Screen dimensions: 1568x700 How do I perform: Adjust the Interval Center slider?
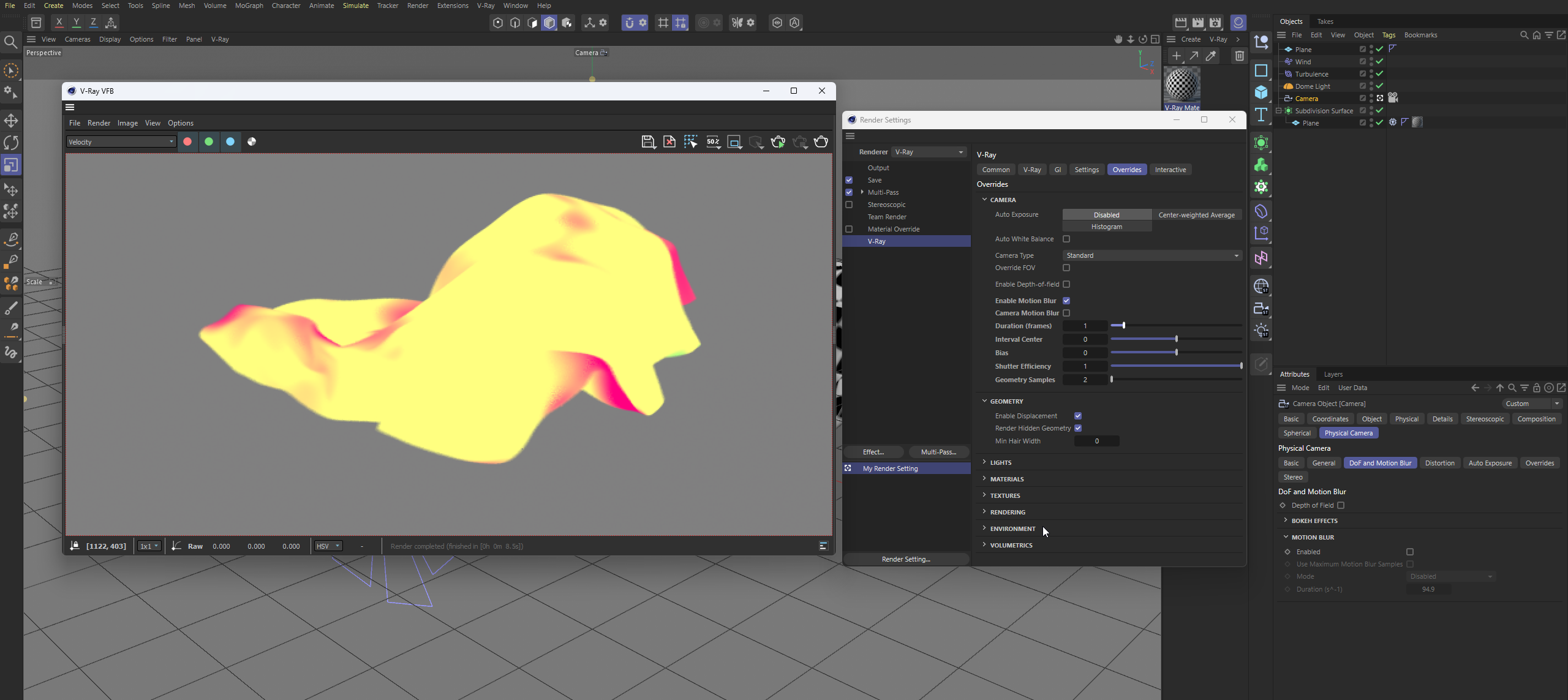pos(1176,339)
